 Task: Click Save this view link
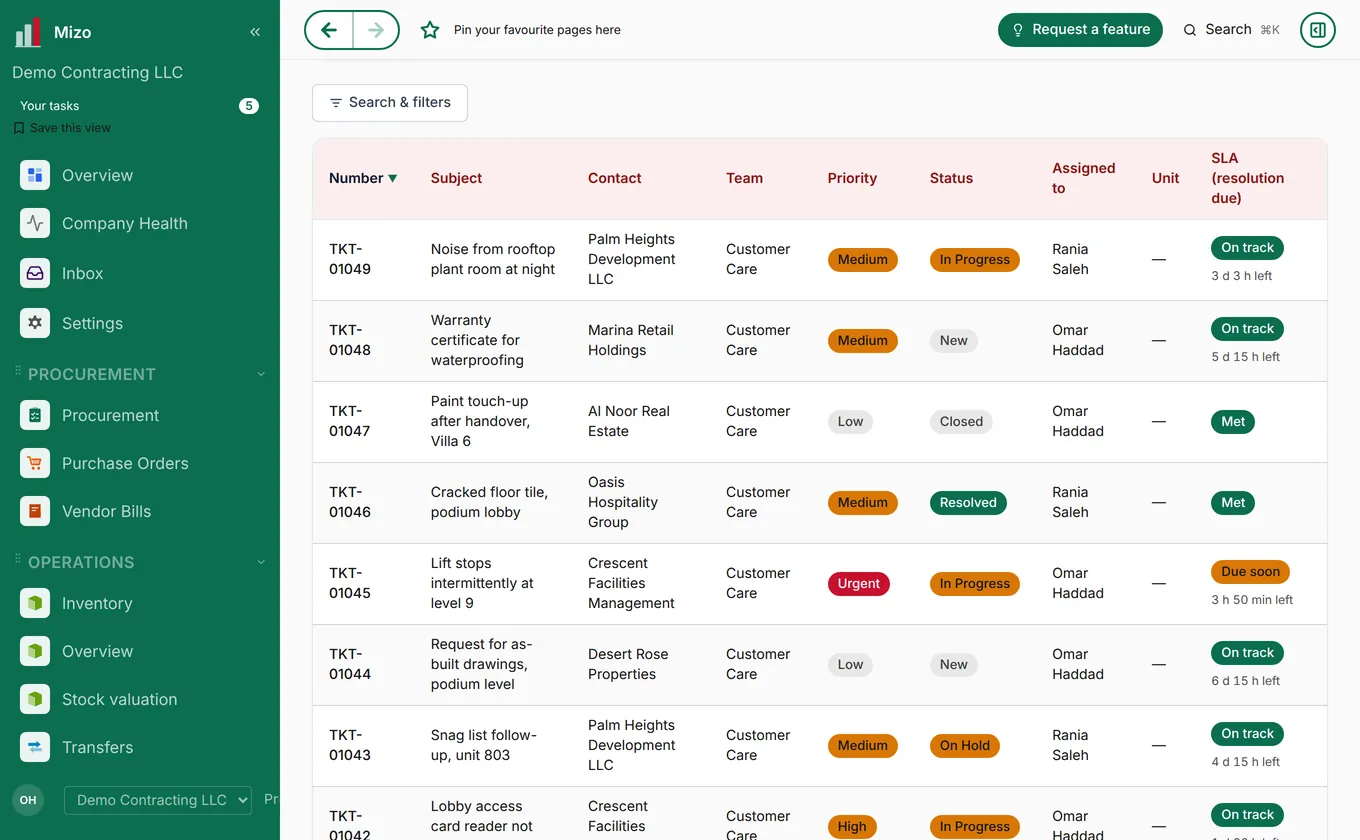tap(62, 128)
